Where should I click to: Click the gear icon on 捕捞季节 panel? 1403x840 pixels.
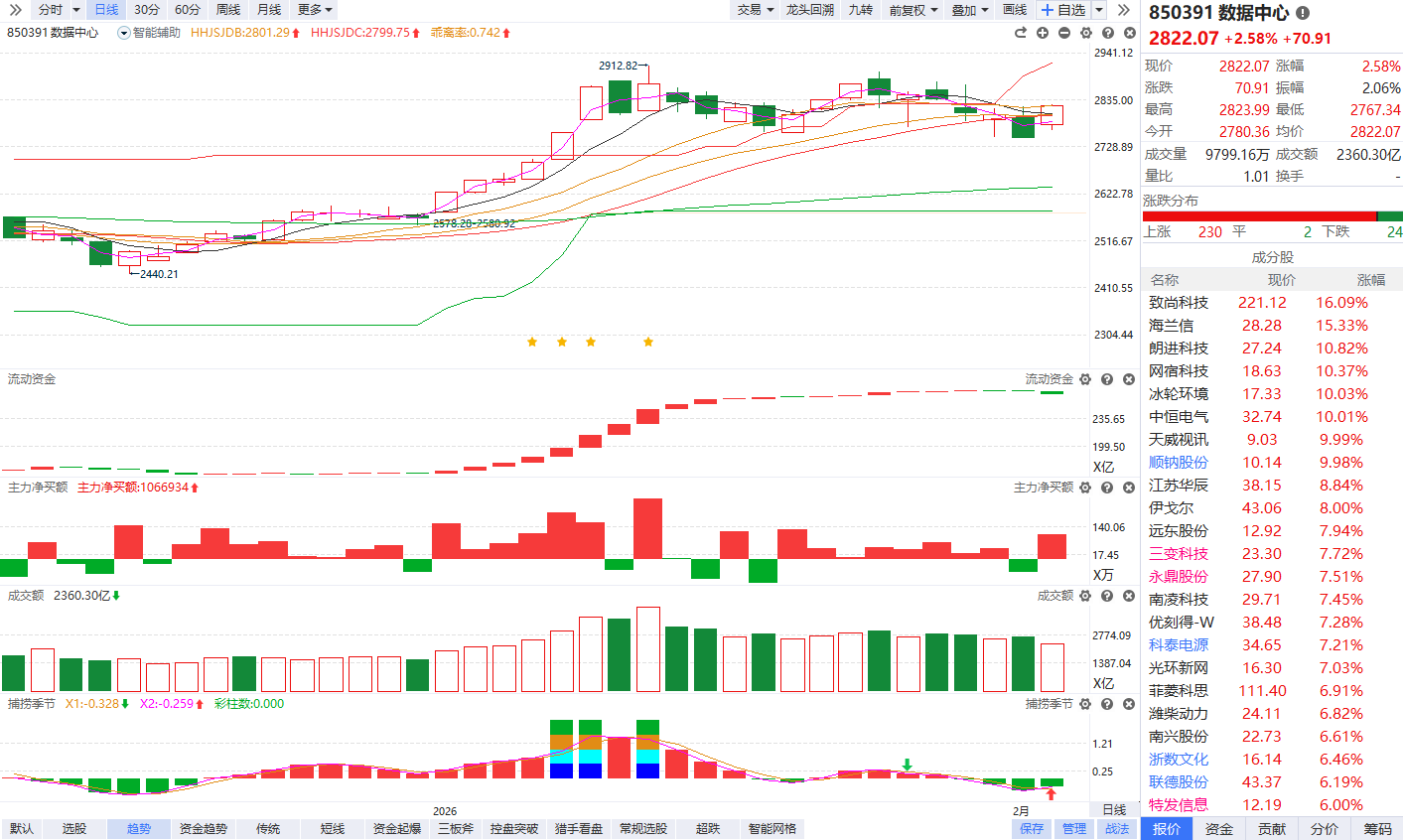[1085, 704]
